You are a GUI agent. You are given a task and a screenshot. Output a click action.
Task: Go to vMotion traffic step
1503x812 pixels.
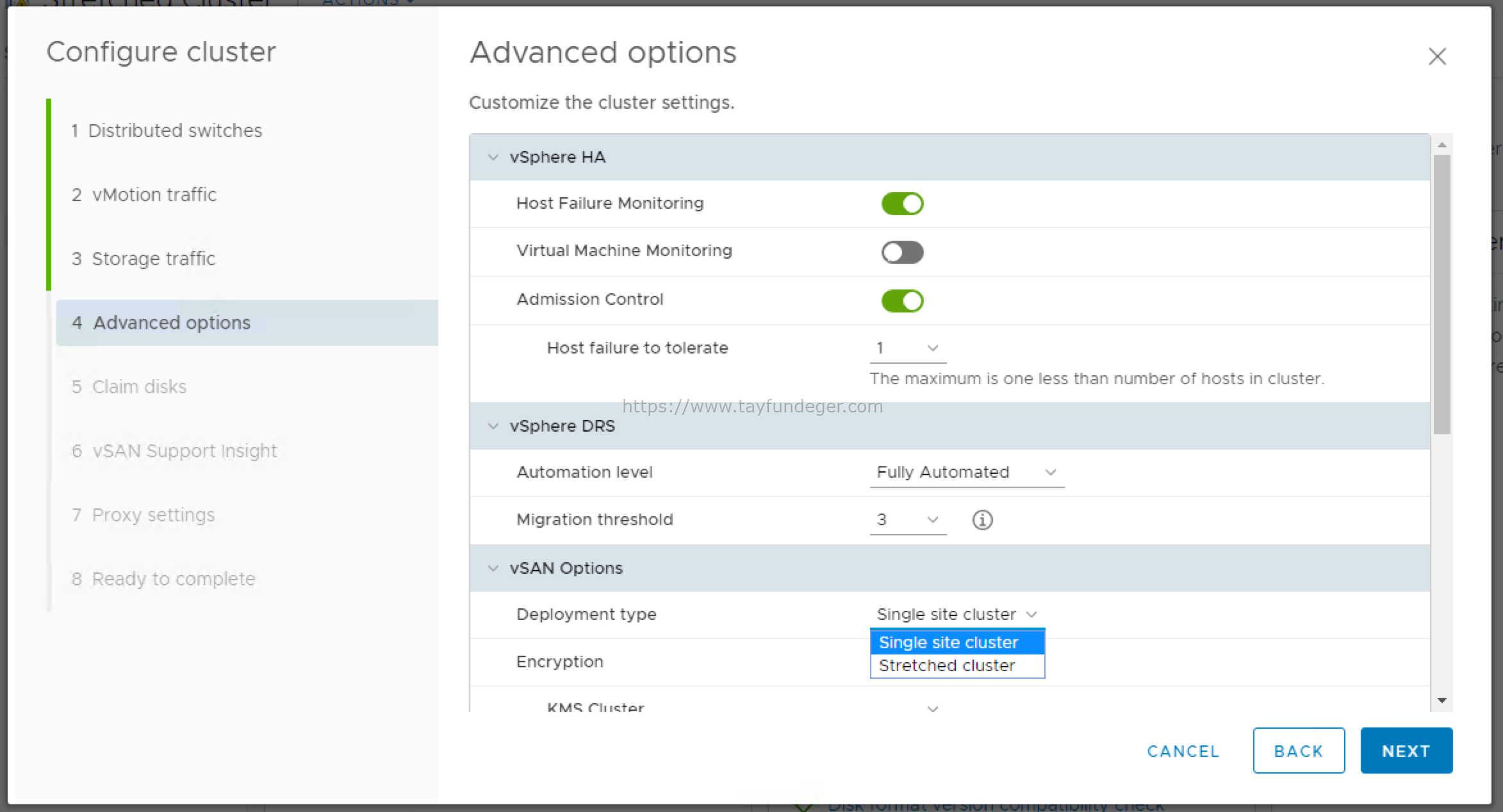pos(144,195)
